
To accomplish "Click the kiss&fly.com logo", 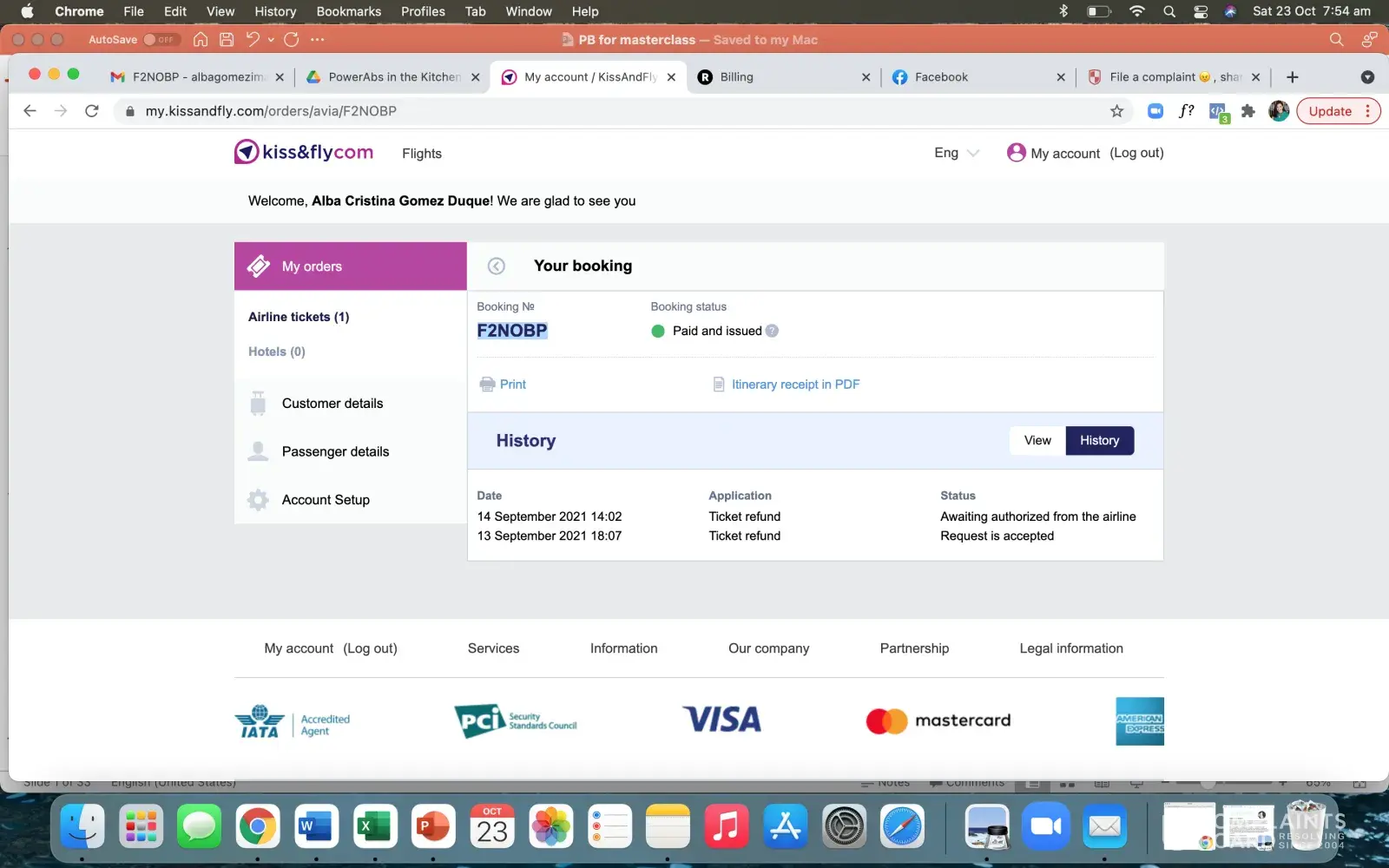I will pos(304,152).
